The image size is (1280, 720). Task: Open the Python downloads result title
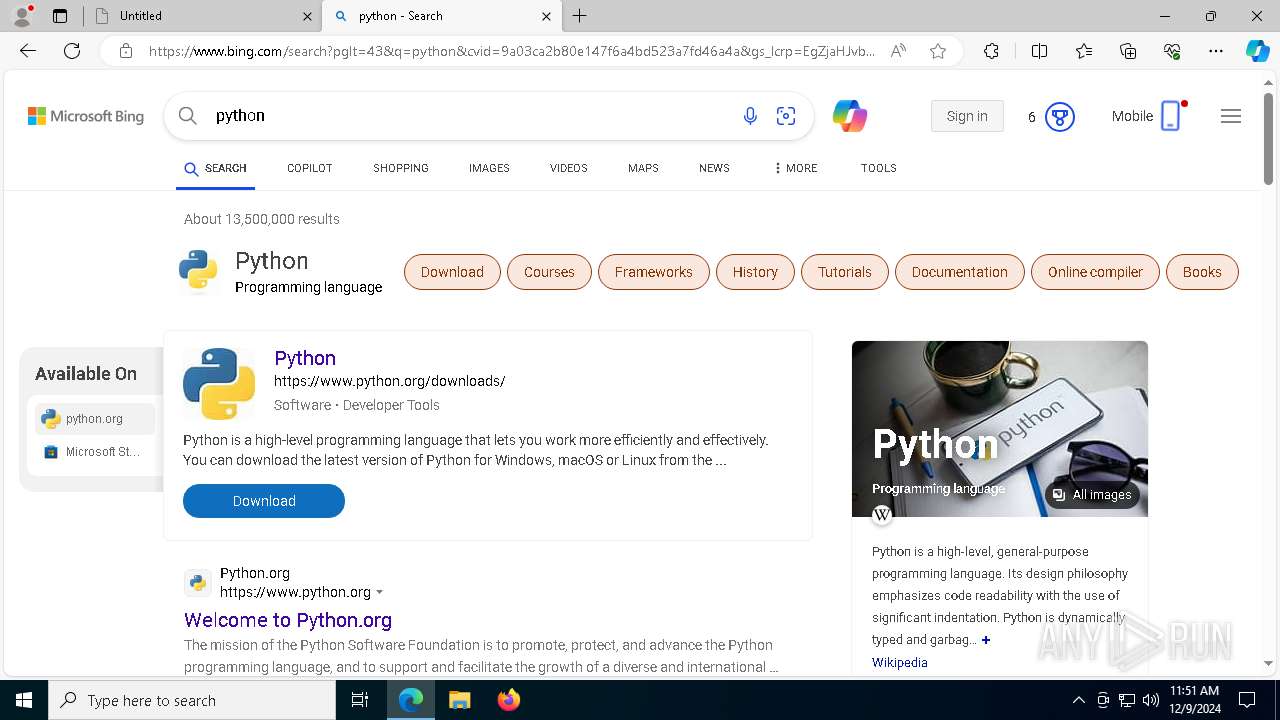pyautogui.click(x=305, y=358)
